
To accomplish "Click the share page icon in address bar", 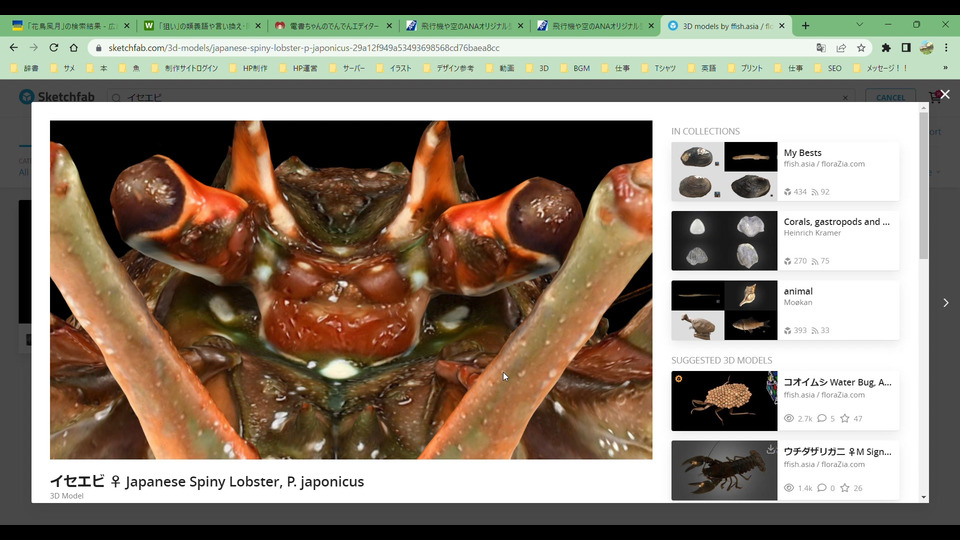I will pos(841,47).
